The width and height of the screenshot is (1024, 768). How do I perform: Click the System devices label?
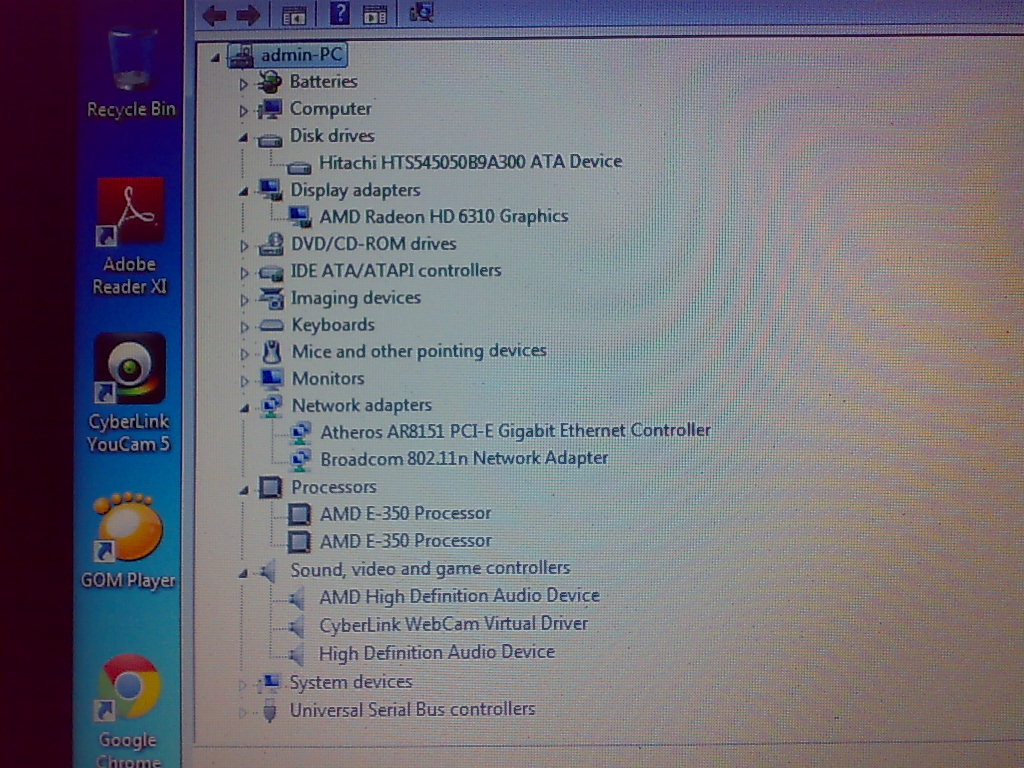pyautogui.click(x=351, y=682)
